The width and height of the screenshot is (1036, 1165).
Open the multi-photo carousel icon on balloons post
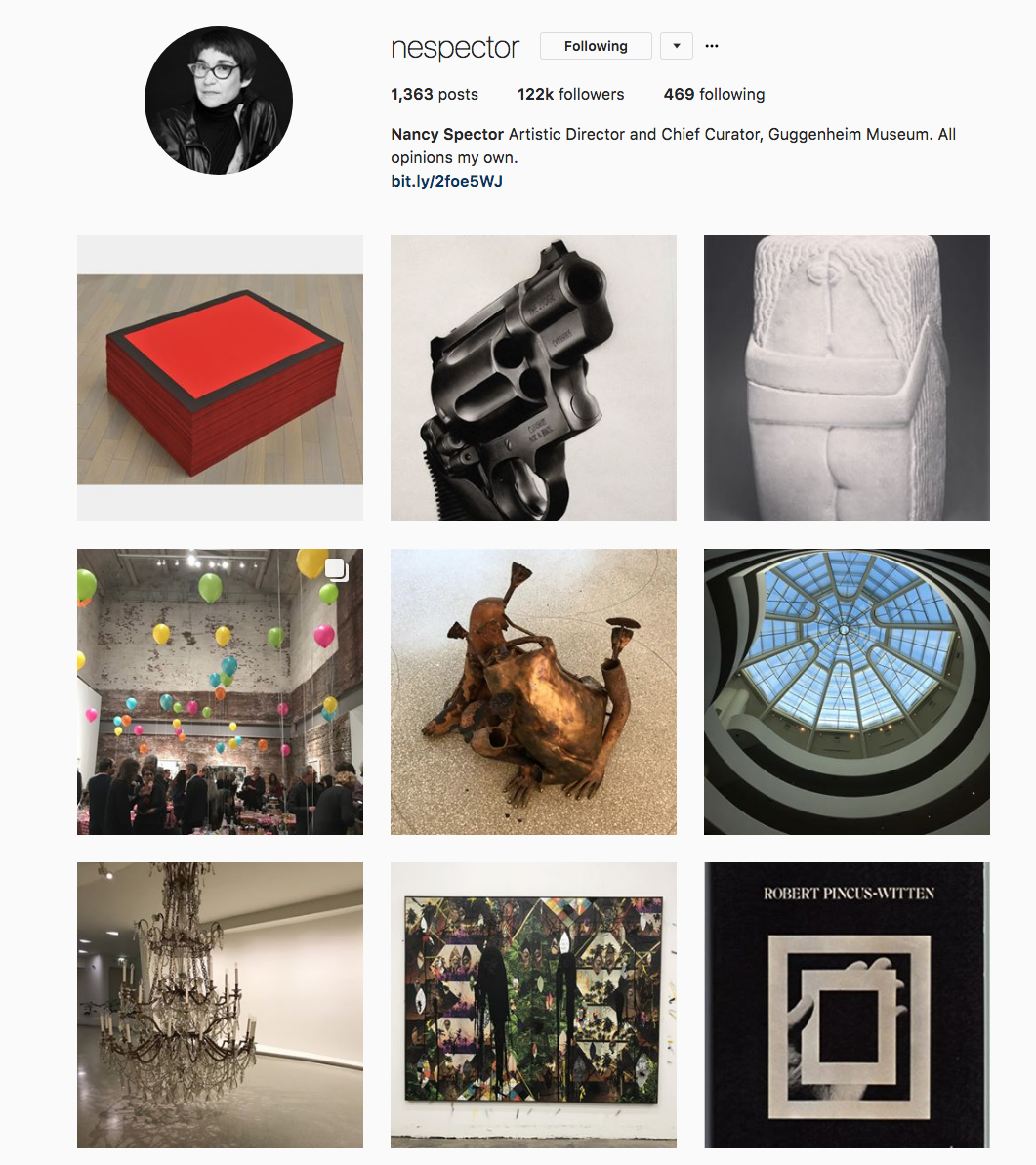pyautogui.click(x=337, y=570)
